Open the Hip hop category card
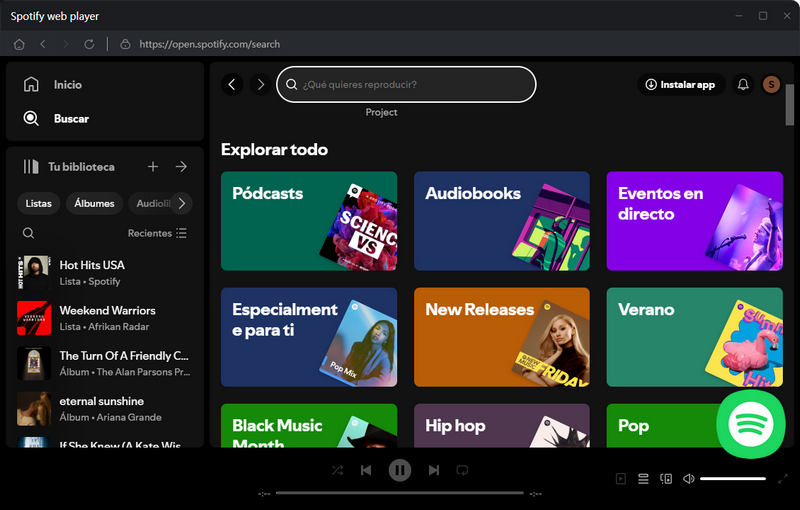Viewport: 800px width, 510px height. [502, 426]
